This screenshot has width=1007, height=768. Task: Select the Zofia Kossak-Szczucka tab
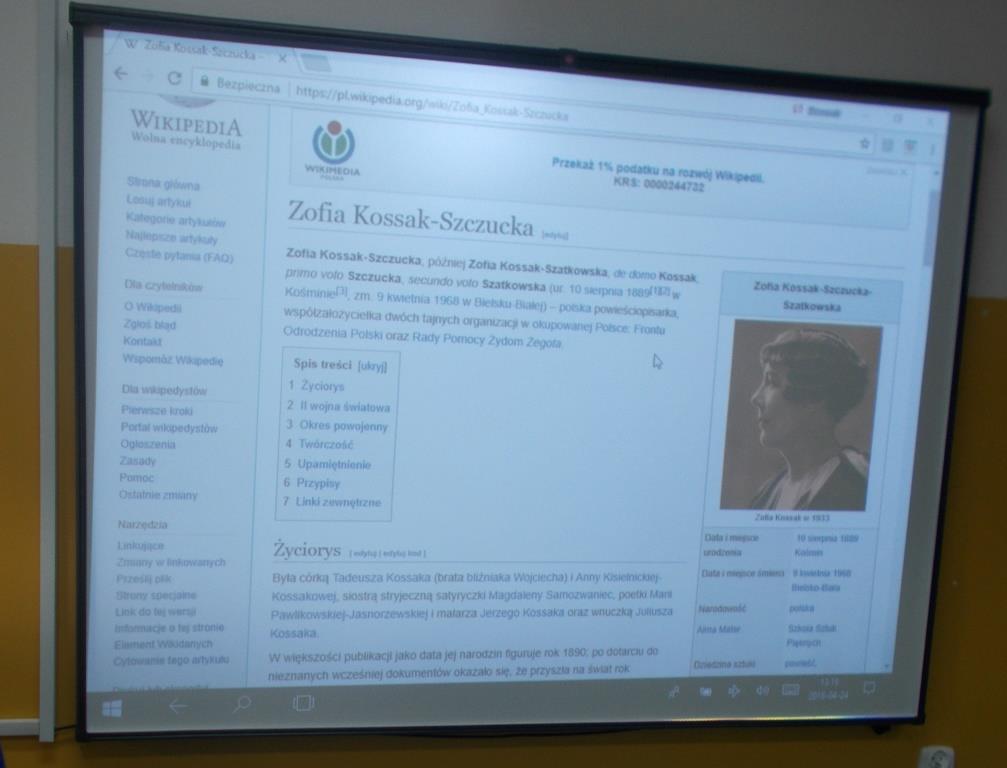[x=199, y=49]
